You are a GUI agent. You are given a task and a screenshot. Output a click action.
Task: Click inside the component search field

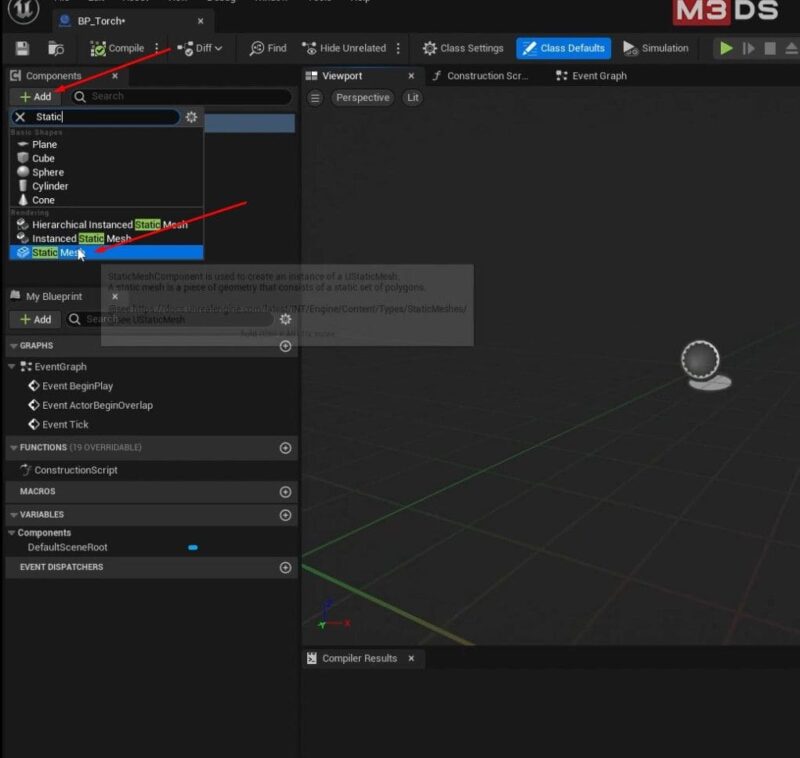(x=180, y=96)
